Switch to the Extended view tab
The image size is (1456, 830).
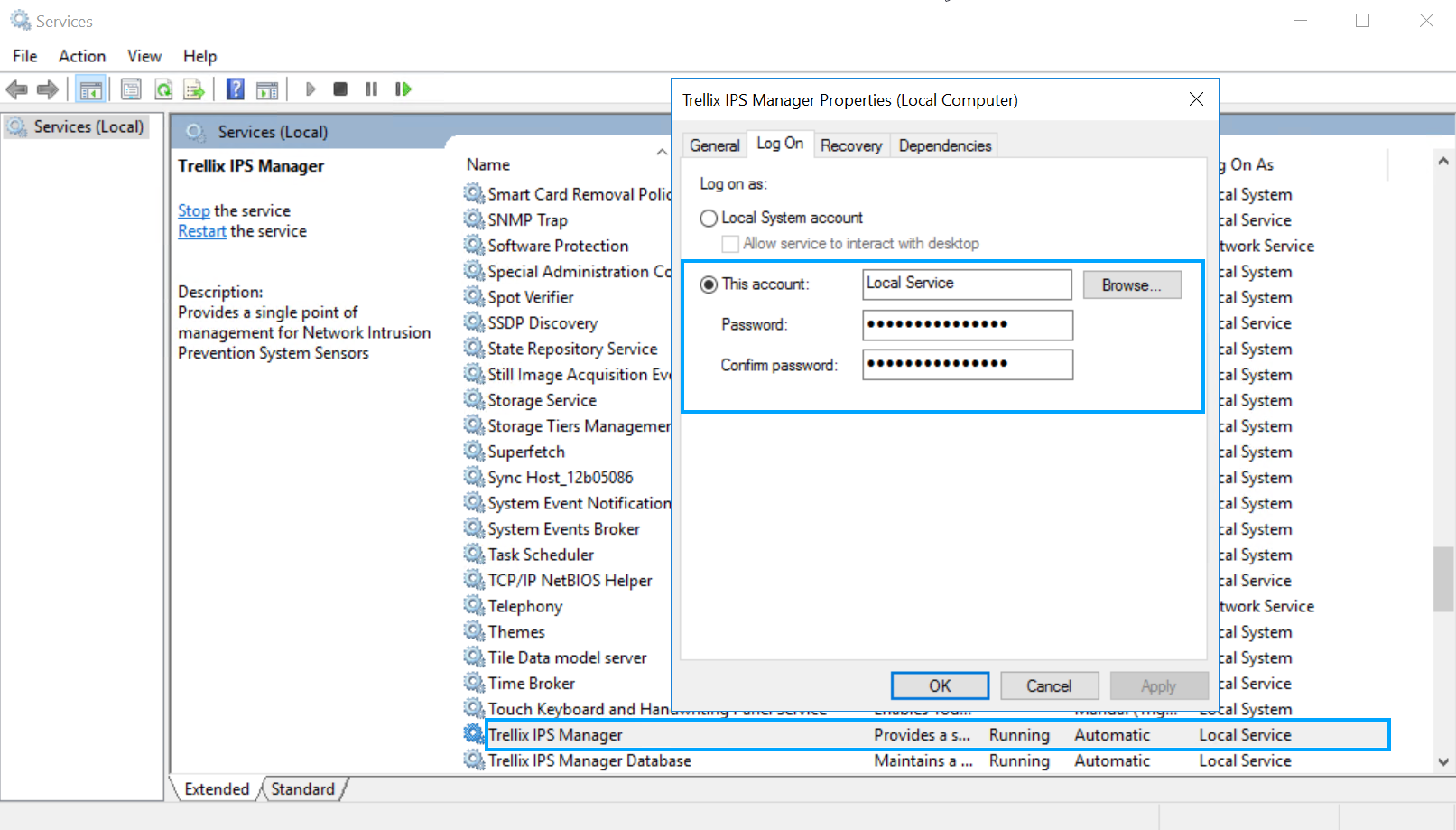(217, 788)
